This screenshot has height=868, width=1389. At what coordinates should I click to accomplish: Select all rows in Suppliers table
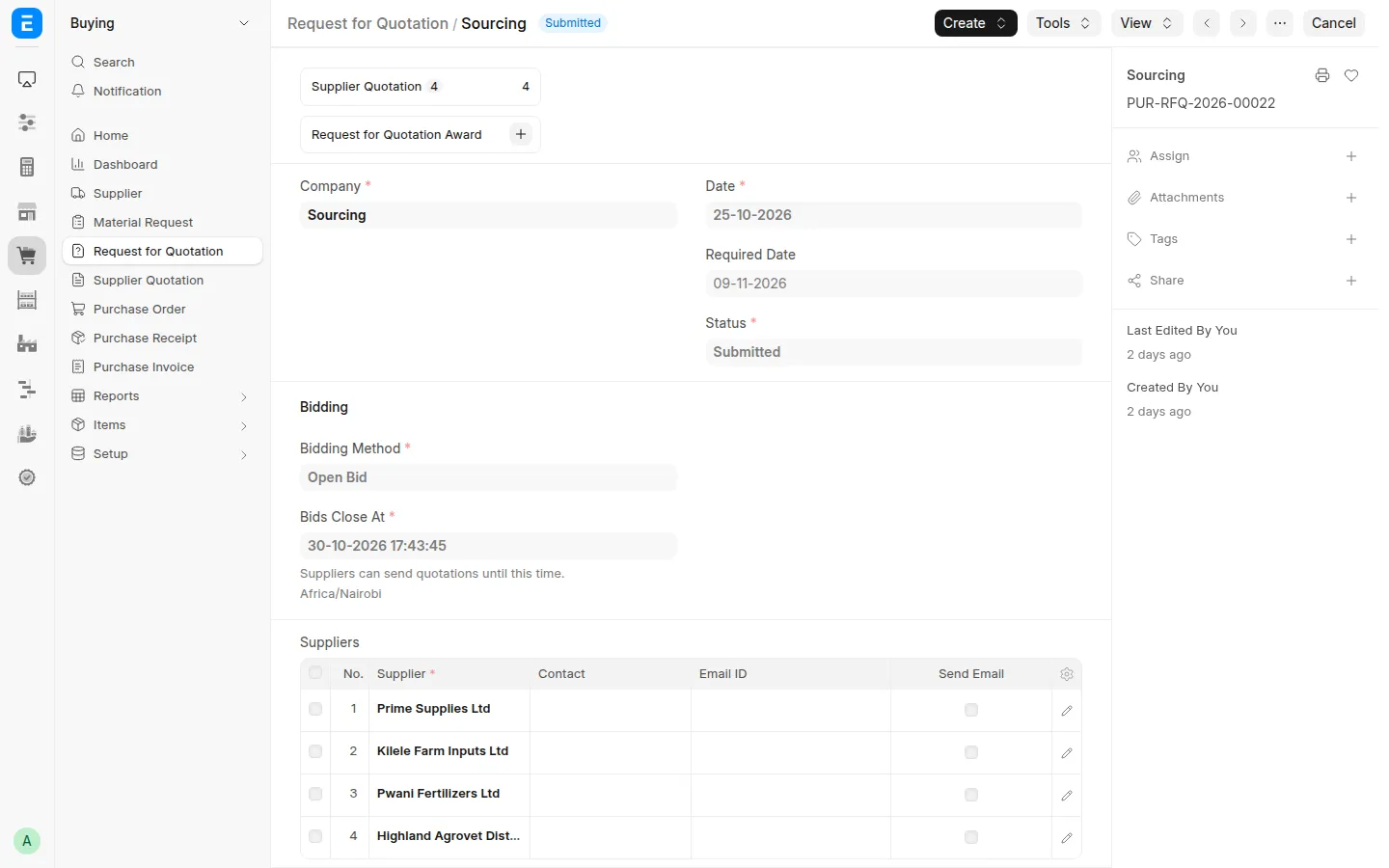pyautogui.click(x=315, y=673)
